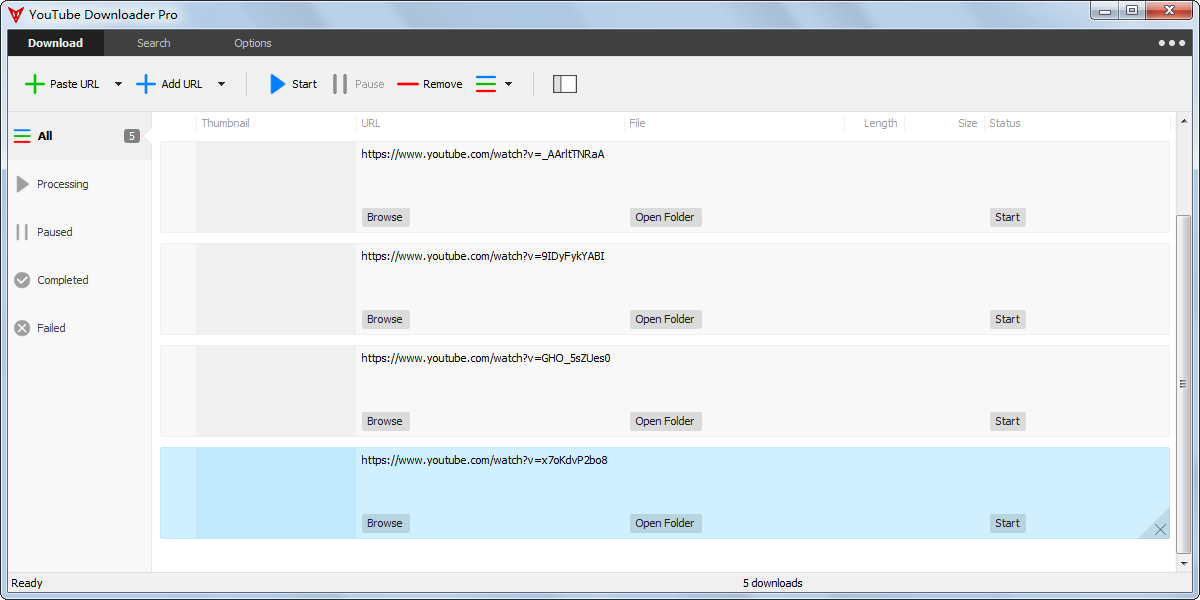Image resolution: width=1200 pixels, height=600 pixels.
Task: Click the Length column header
Action: pos(880,123)
